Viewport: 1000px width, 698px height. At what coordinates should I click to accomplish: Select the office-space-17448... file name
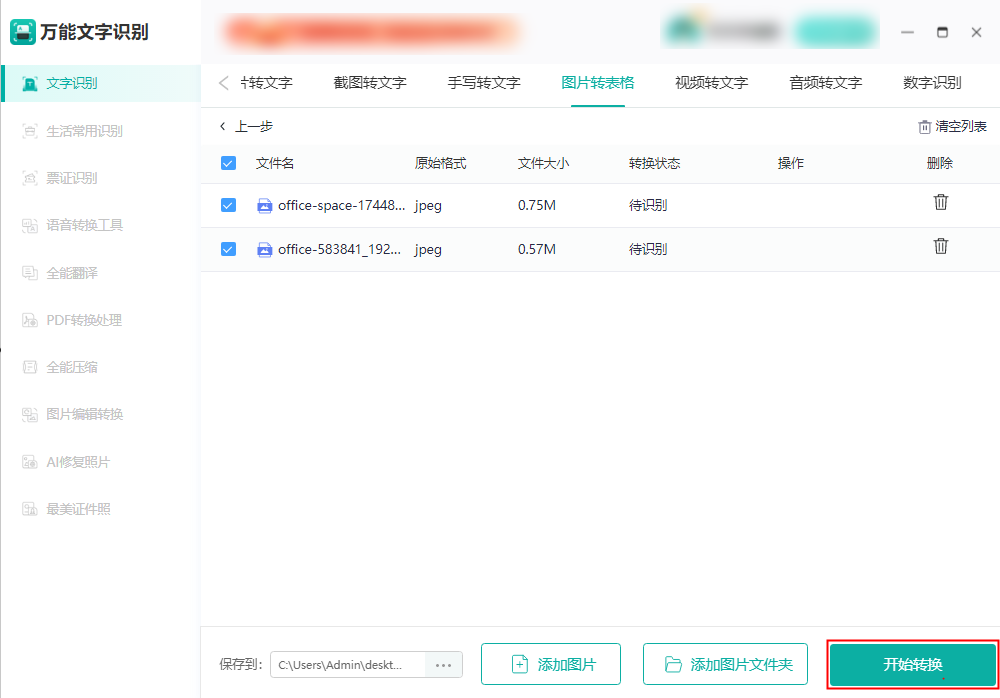(341, 205)
